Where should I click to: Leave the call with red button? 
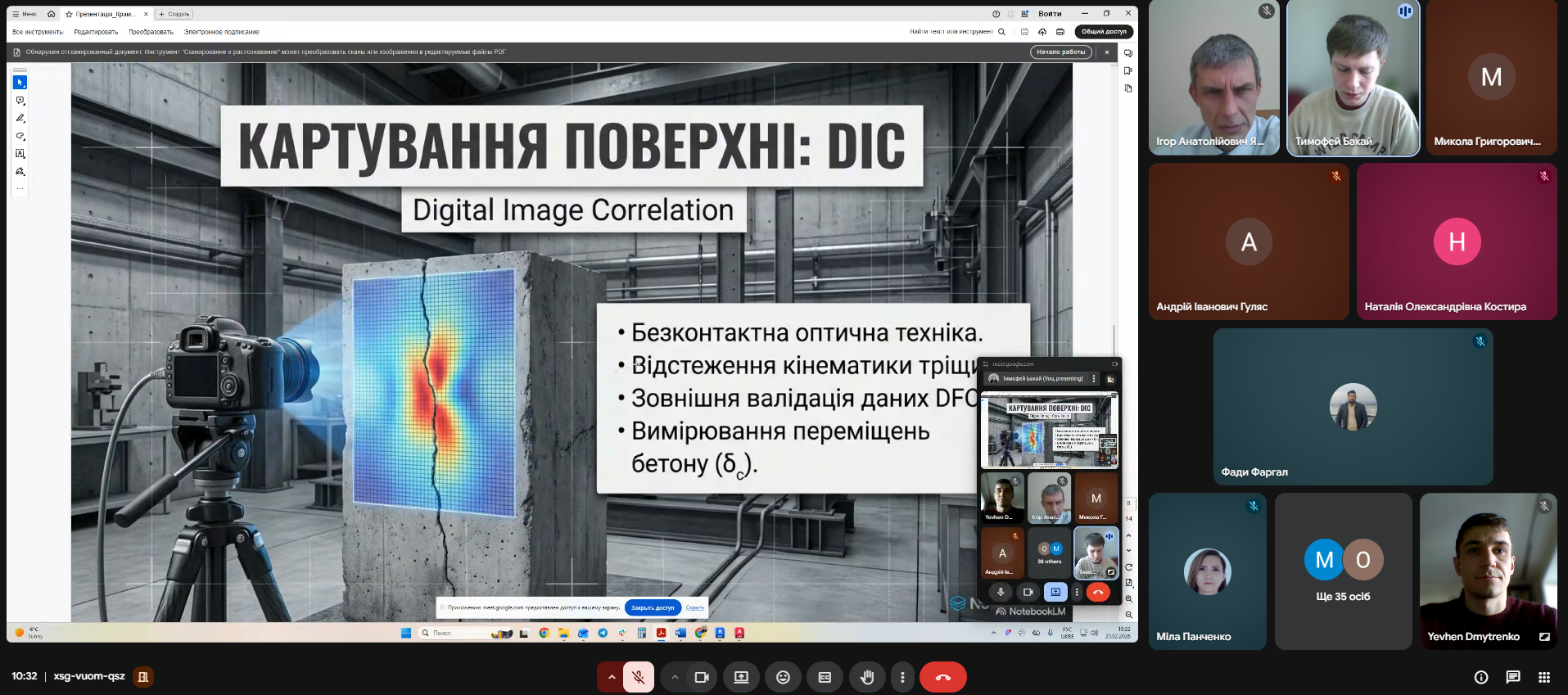pos(942,677)
